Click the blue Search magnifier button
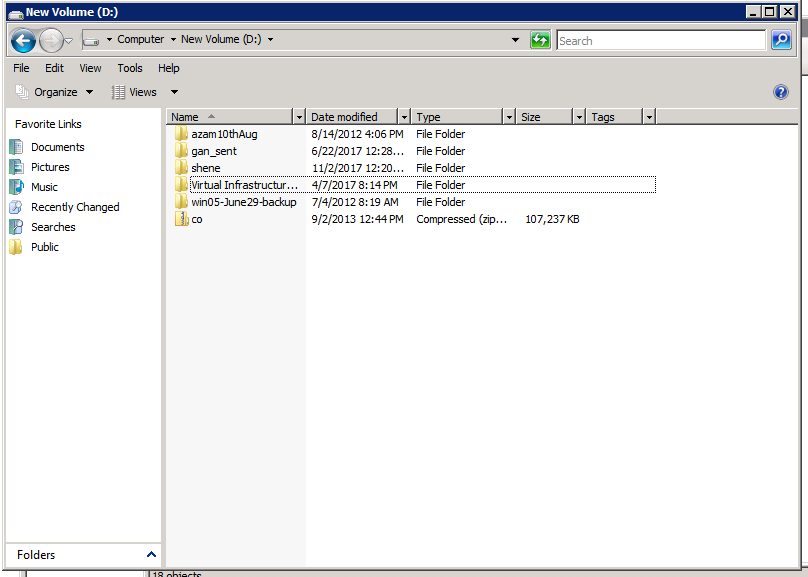Image resolution: width=808 pixels, height=577 pixels. click(781, 40)
